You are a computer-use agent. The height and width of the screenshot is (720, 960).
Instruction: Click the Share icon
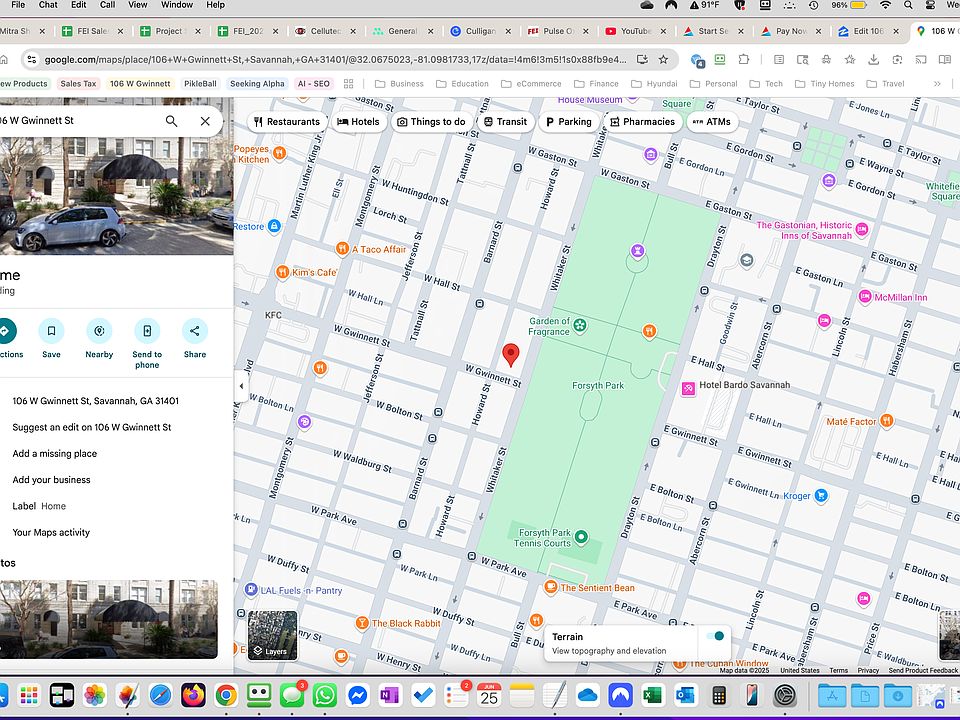[x=195, y=331]
